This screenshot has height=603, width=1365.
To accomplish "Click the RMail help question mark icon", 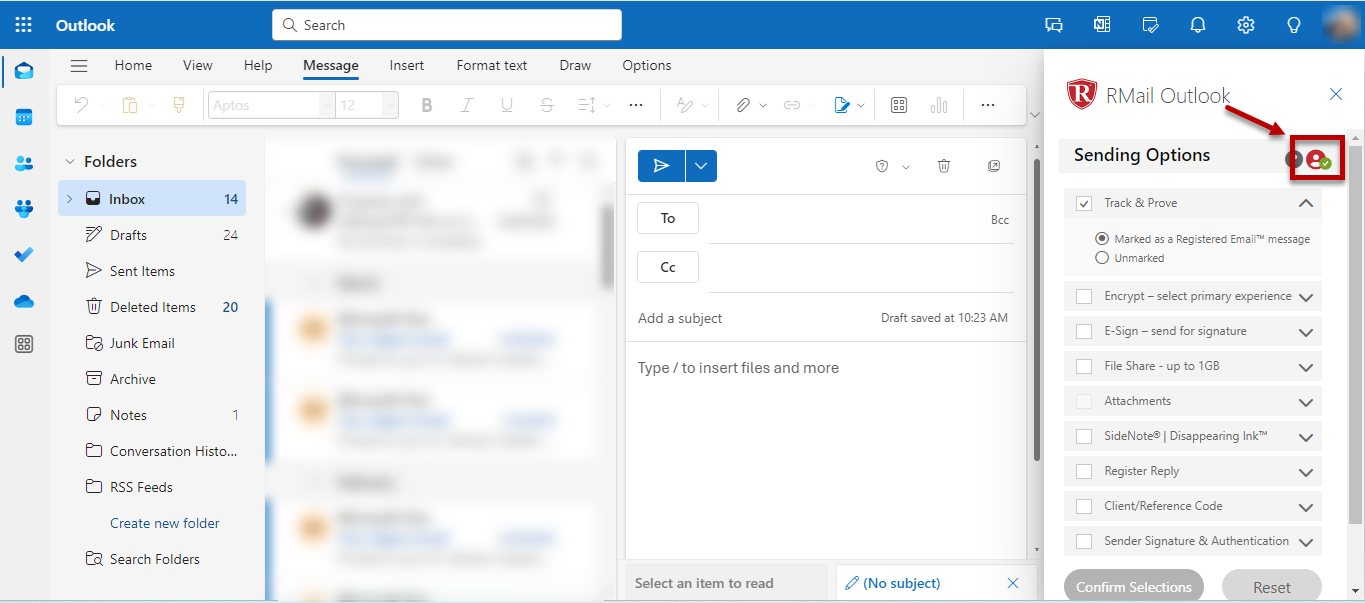I will (x=1294, y=159).
